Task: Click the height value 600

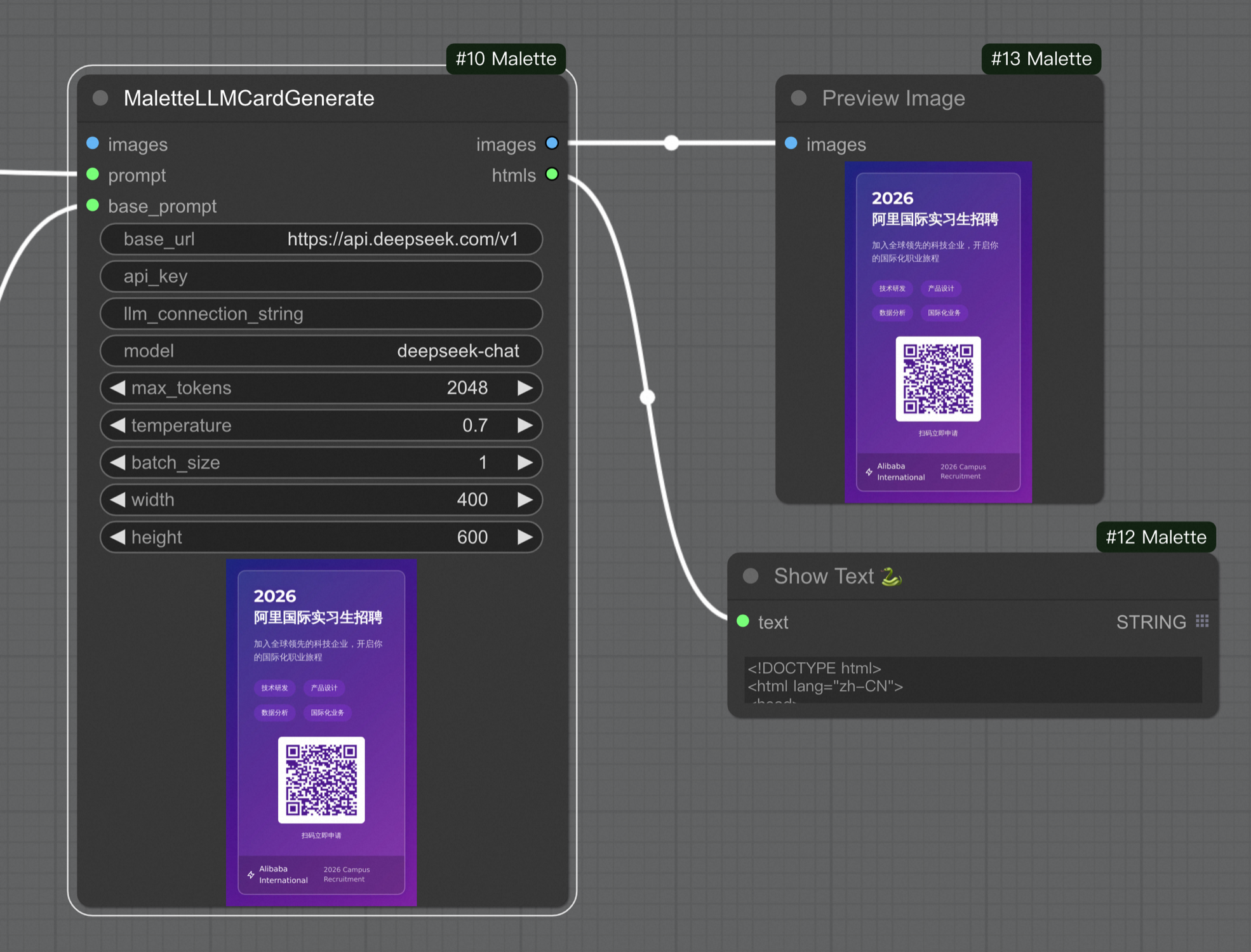Action: tap(472, 537)
